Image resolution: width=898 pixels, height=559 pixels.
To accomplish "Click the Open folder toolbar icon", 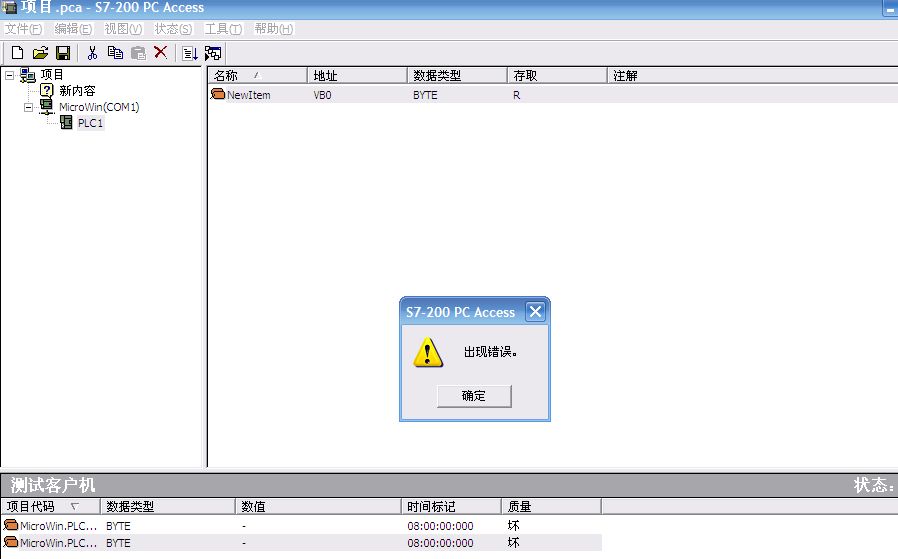I will pos(40,53).
